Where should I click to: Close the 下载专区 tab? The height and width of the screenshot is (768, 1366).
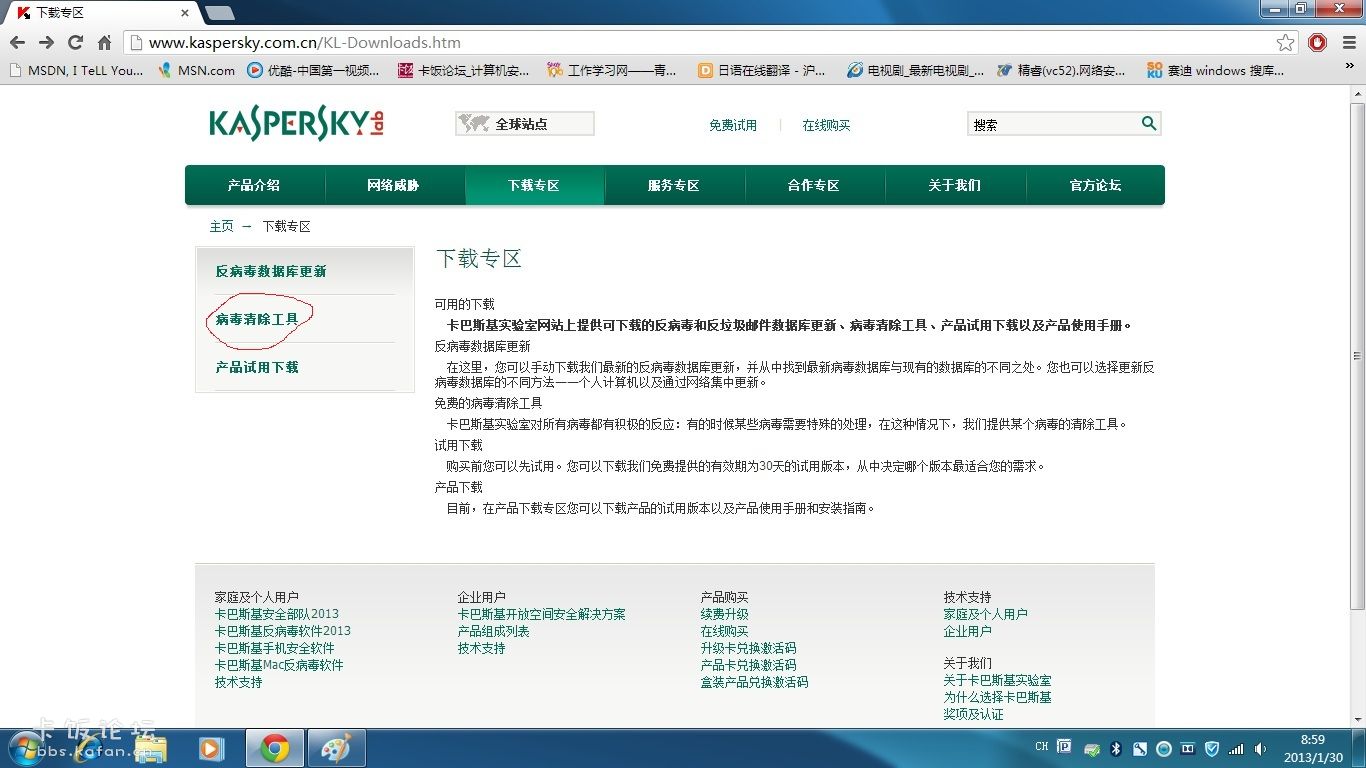(x=184, y=13)
